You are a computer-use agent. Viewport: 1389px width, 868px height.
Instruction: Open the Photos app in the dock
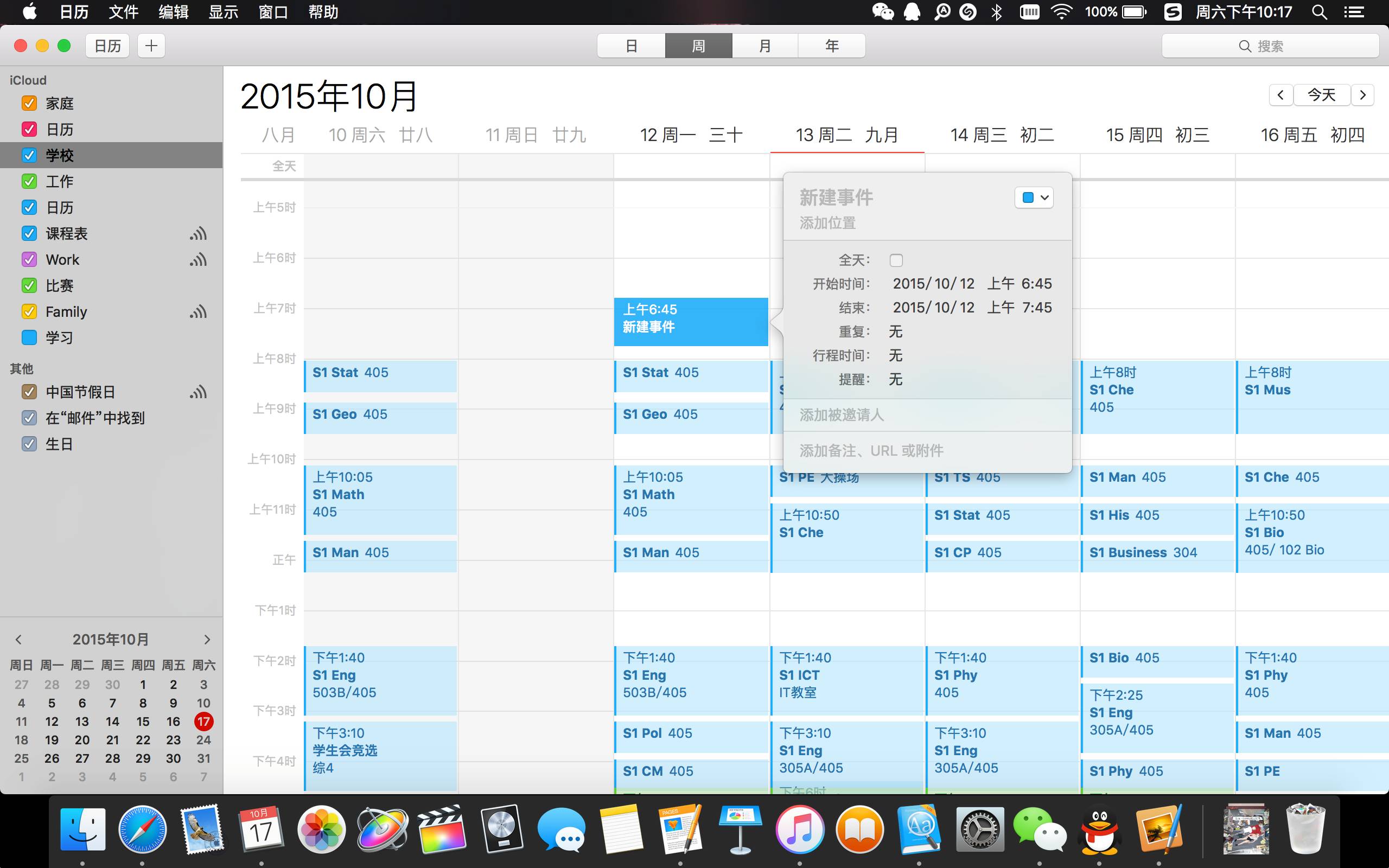(321, 829)
